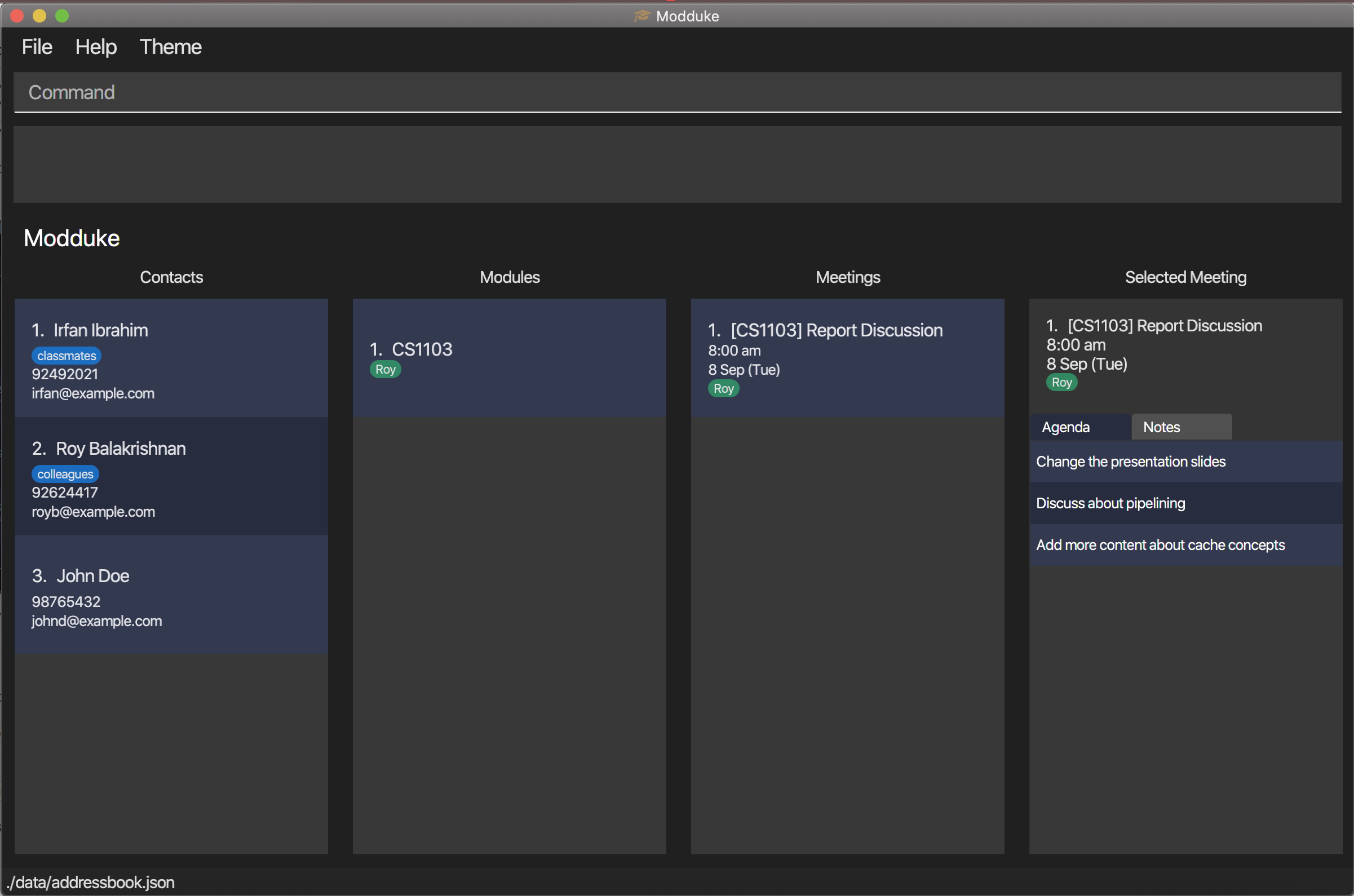The height and width of the screenshot is (896, 1354).
Task: Open the Theme menu
Action: click(170, 47)
